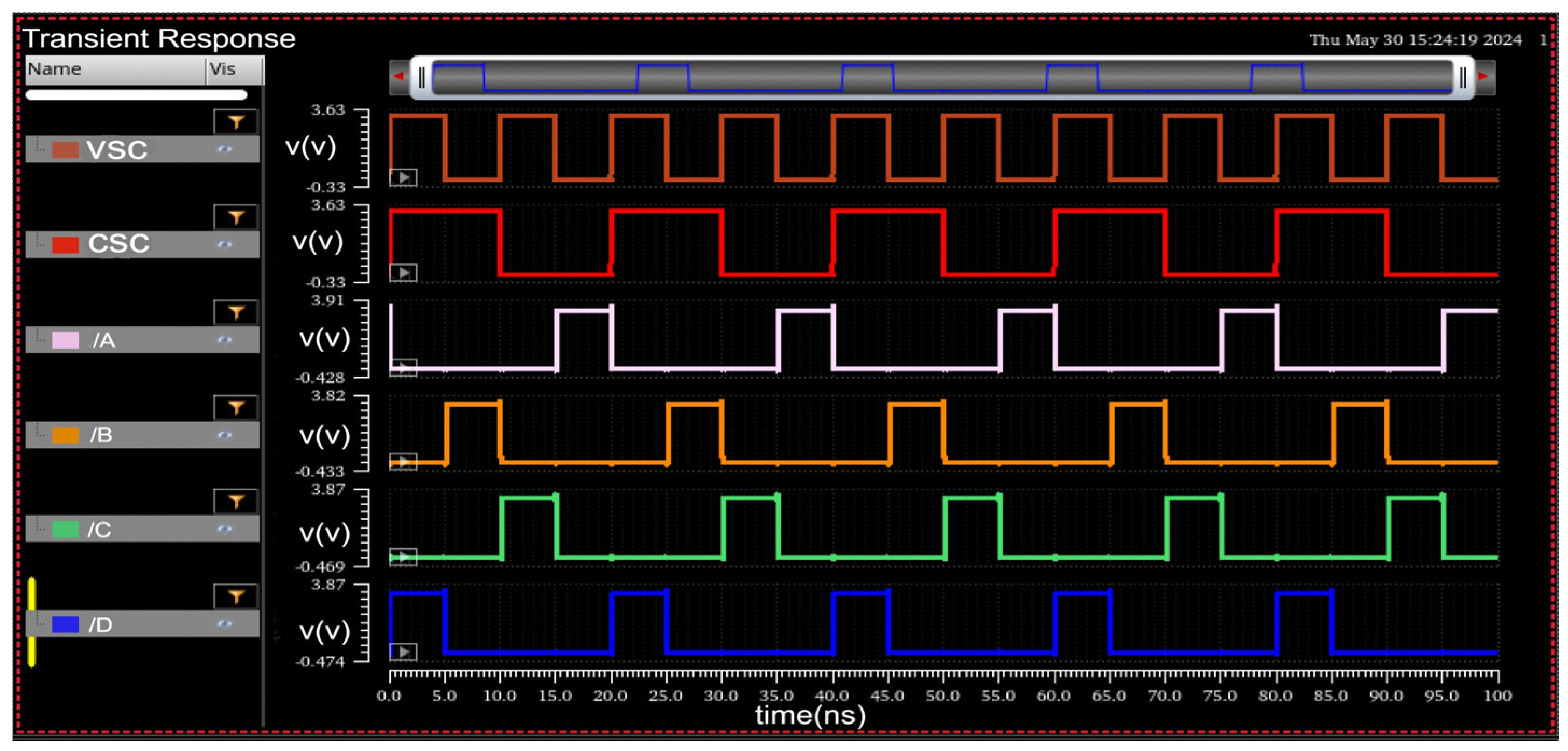
Task: Click the filter funnel icon above CSC
Action: 235,217
